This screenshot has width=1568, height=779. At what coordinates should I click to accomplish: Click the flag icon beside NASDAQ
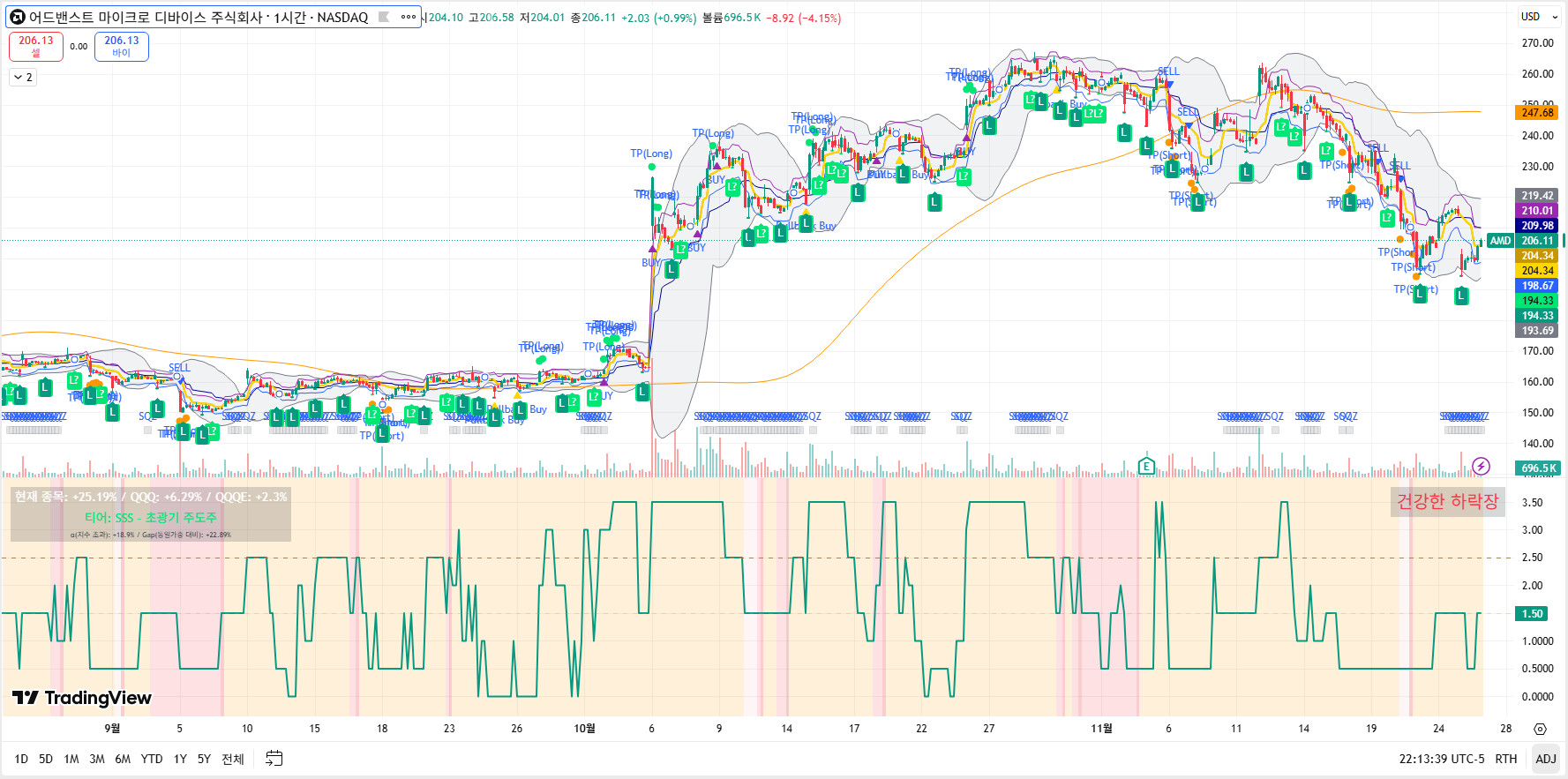point(384,17)
